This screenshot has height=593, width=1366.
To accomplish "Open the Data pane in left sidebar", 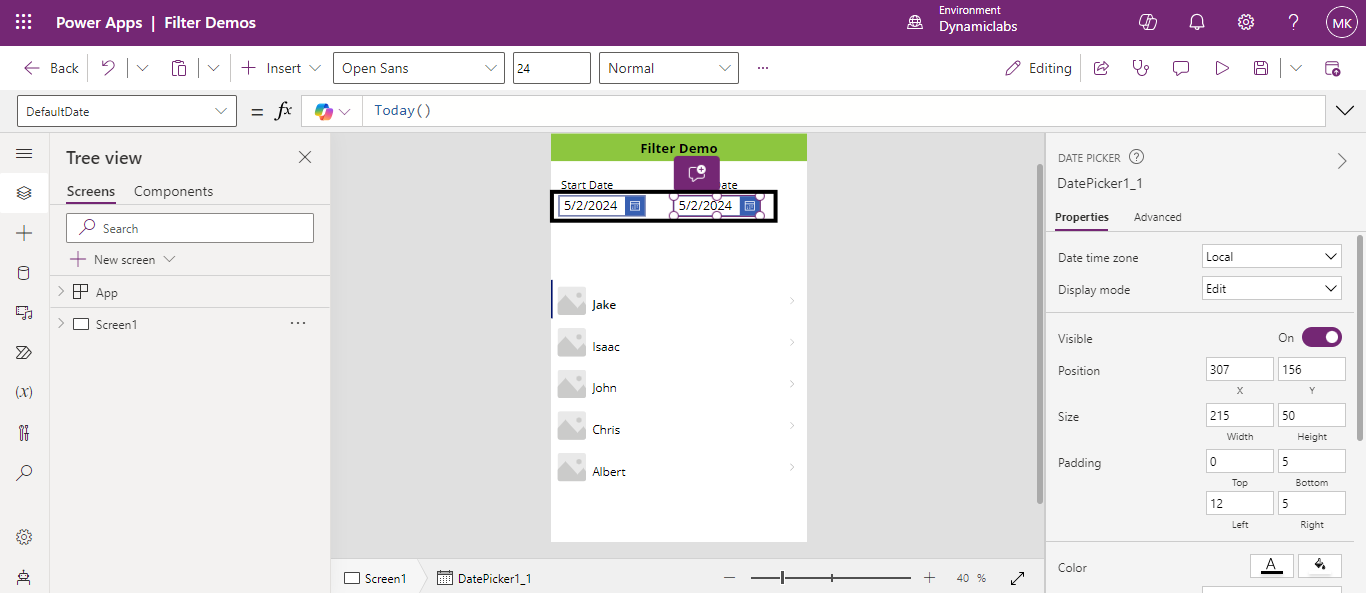I will 24,273.
